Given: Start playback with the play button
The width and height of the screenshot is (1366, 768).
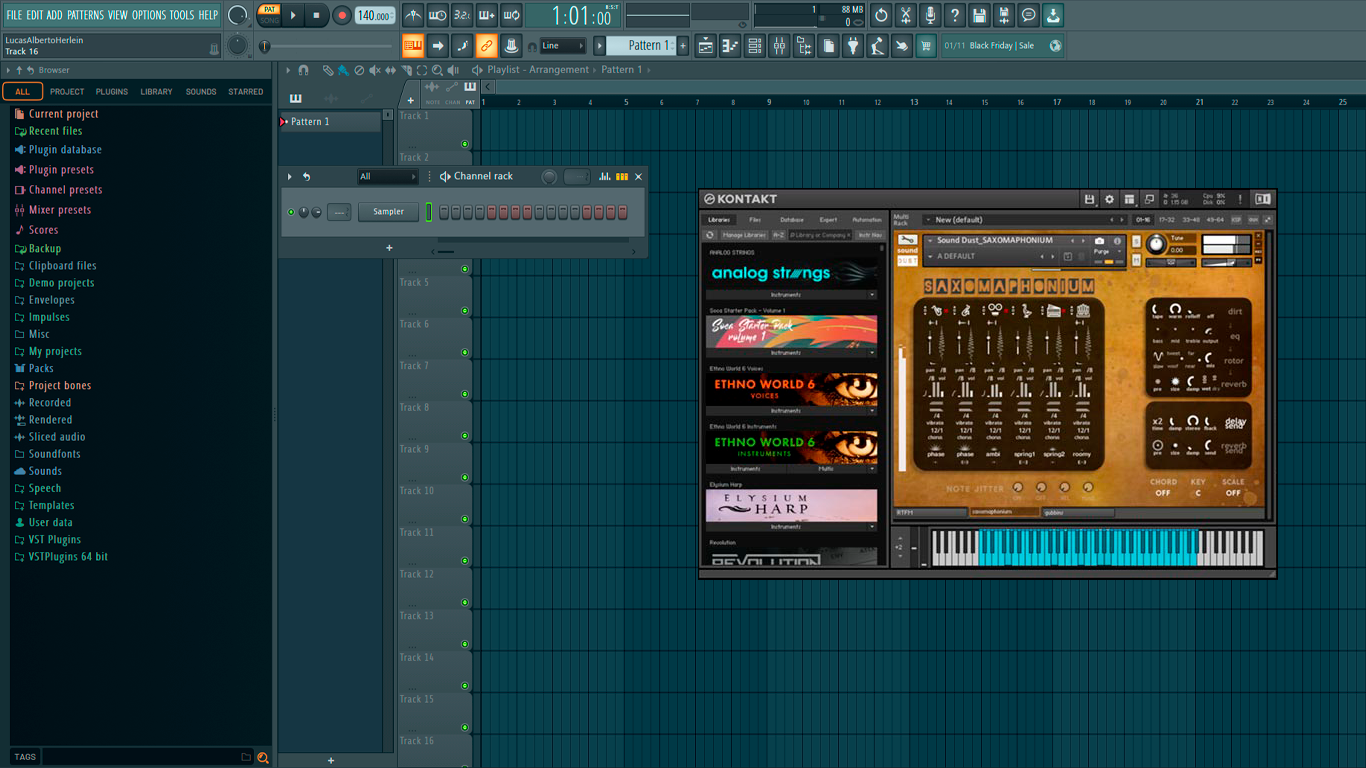Looking at the screenshot, I should pos(293,15).
